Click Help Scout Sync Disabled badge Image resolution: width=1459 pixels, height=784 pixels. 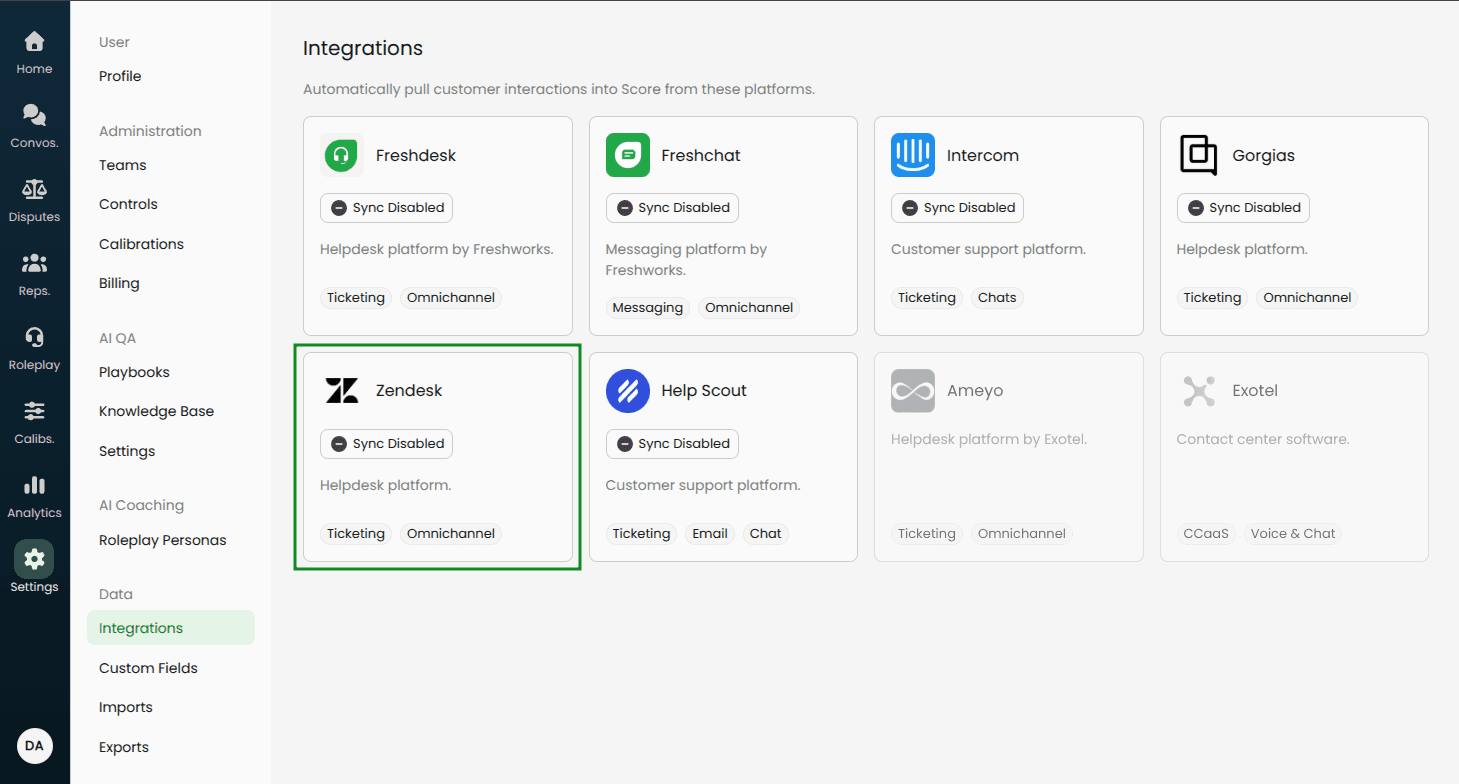click(x=672, y=444)
